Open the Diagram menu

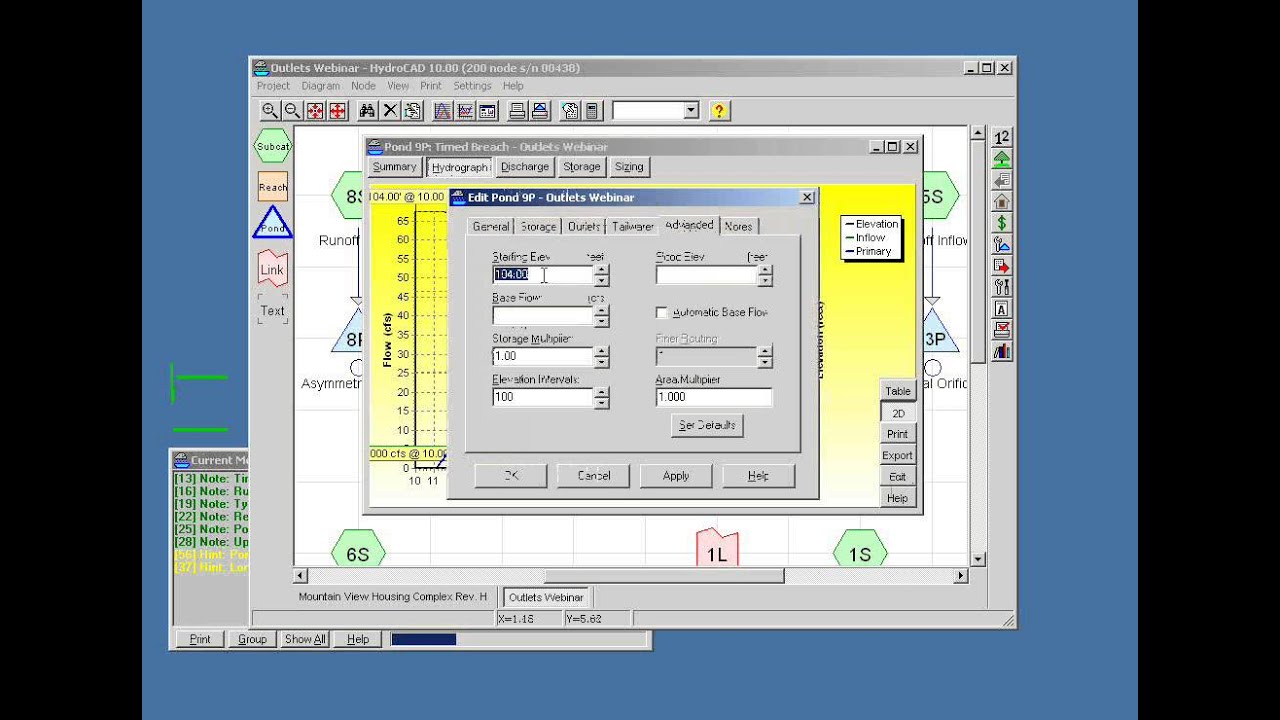coord(321,86)
